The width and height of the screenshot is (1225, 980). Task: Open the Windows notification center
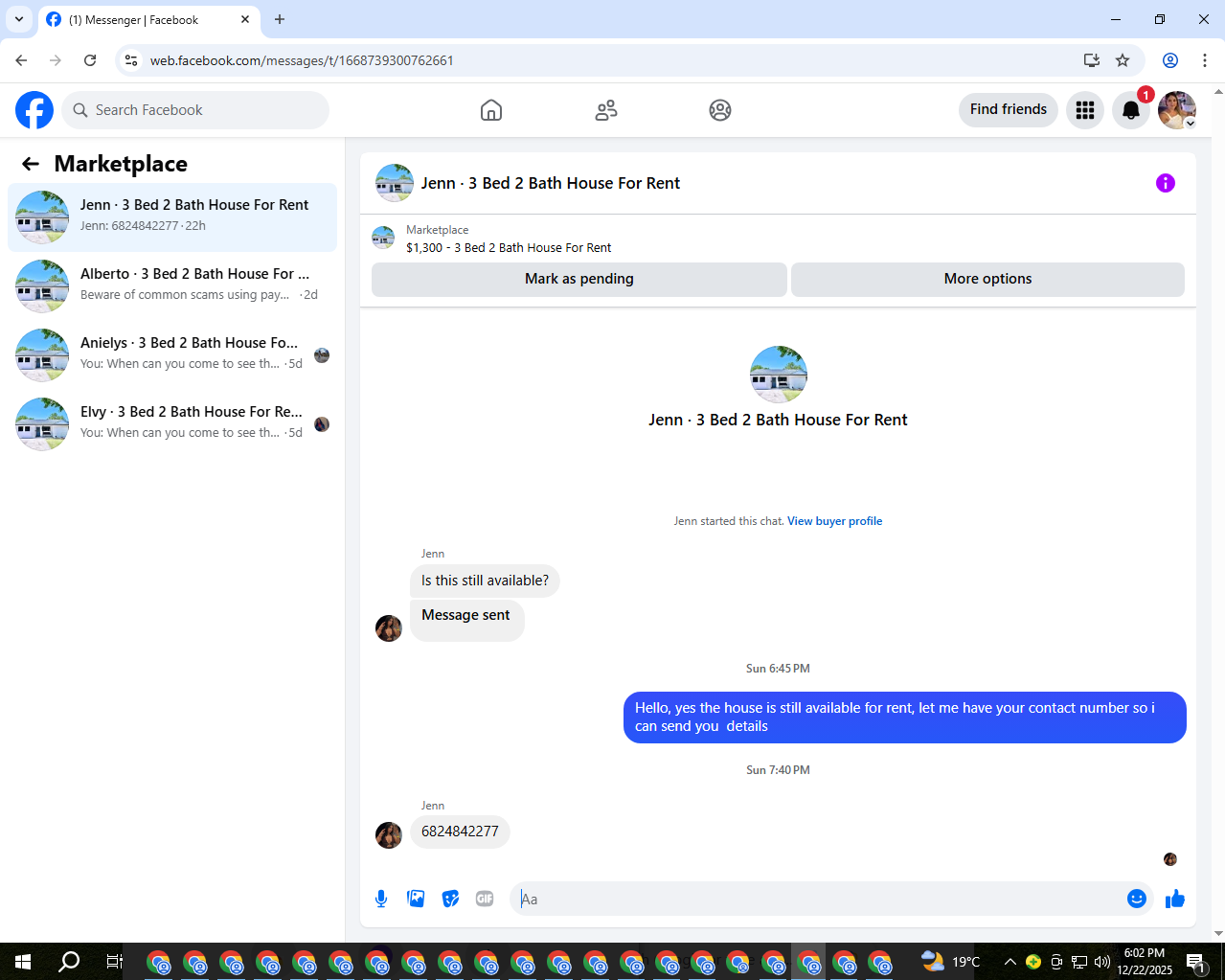point(1195,962)
